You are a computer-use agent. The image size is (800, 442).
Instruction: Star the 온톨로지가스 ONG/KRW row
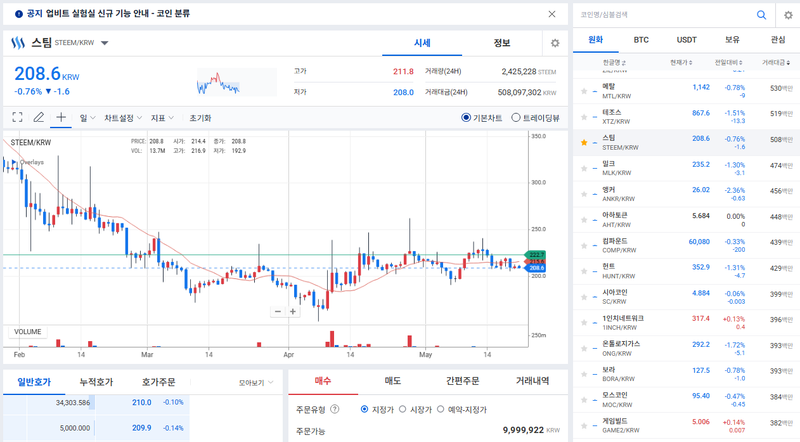pos(584,348)
